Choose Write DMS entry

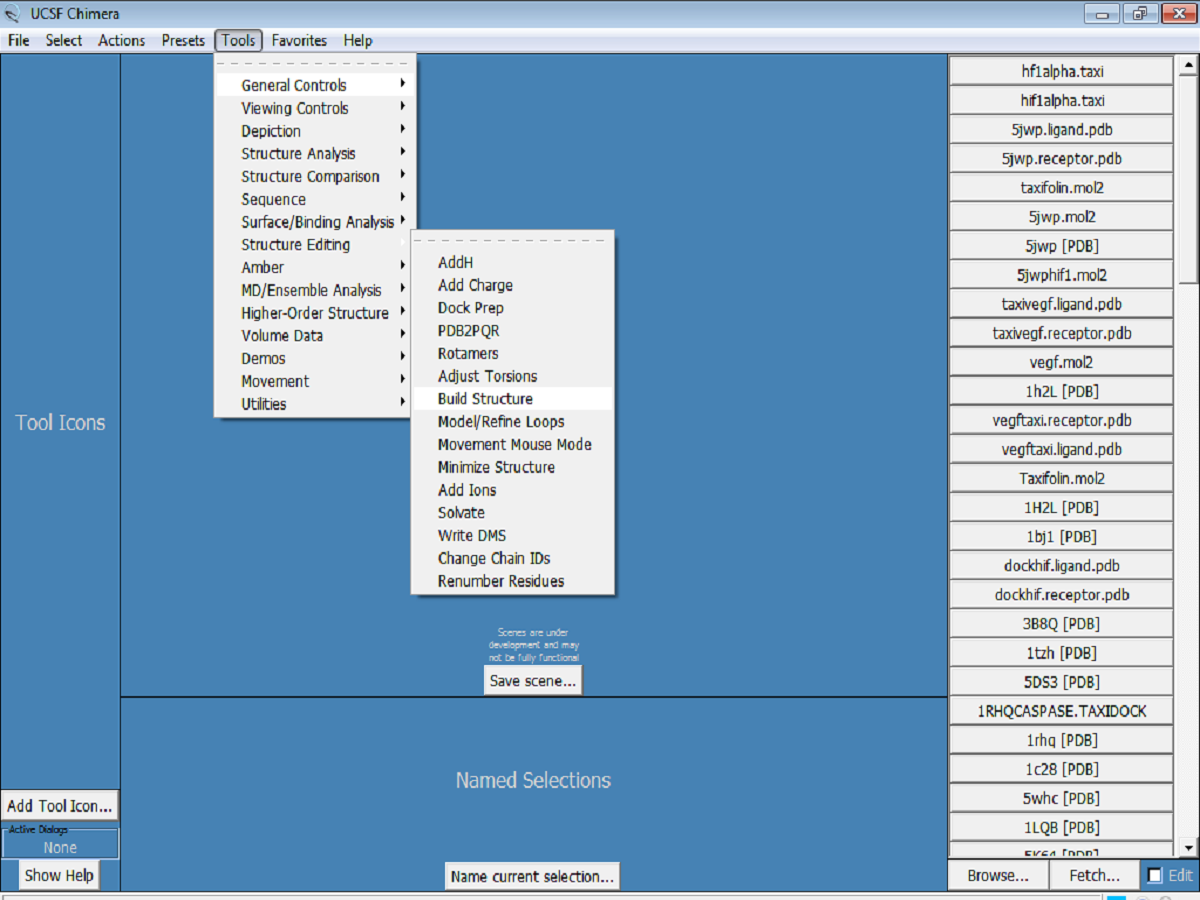tap(513, 535)
